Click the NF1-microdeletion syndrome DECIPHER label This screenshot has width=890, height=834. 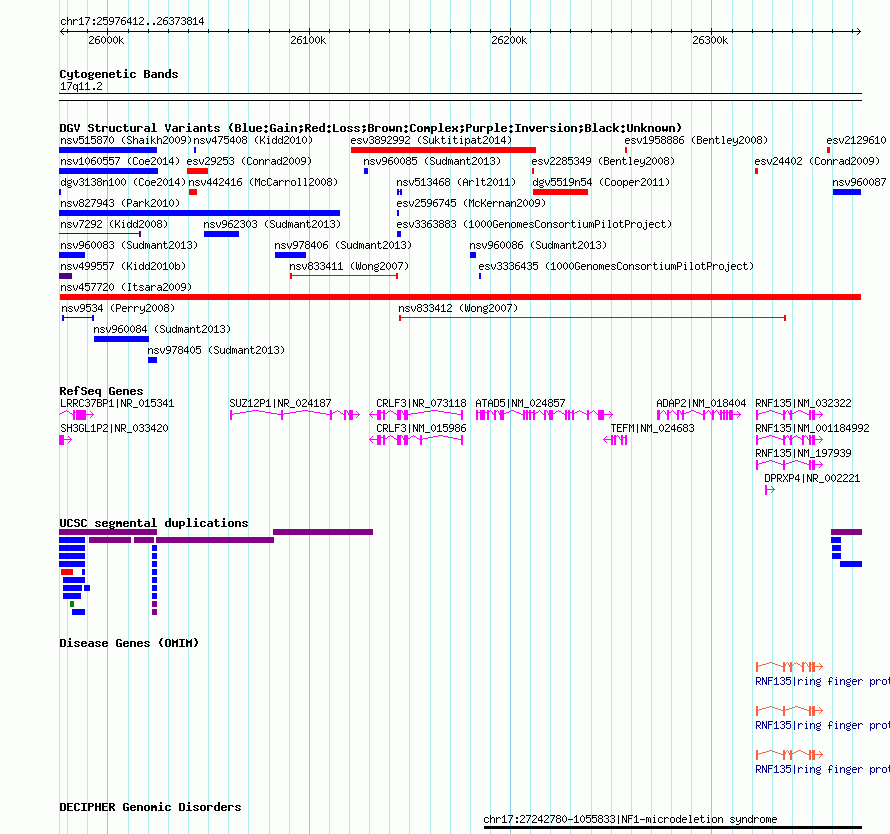(630, 819)
